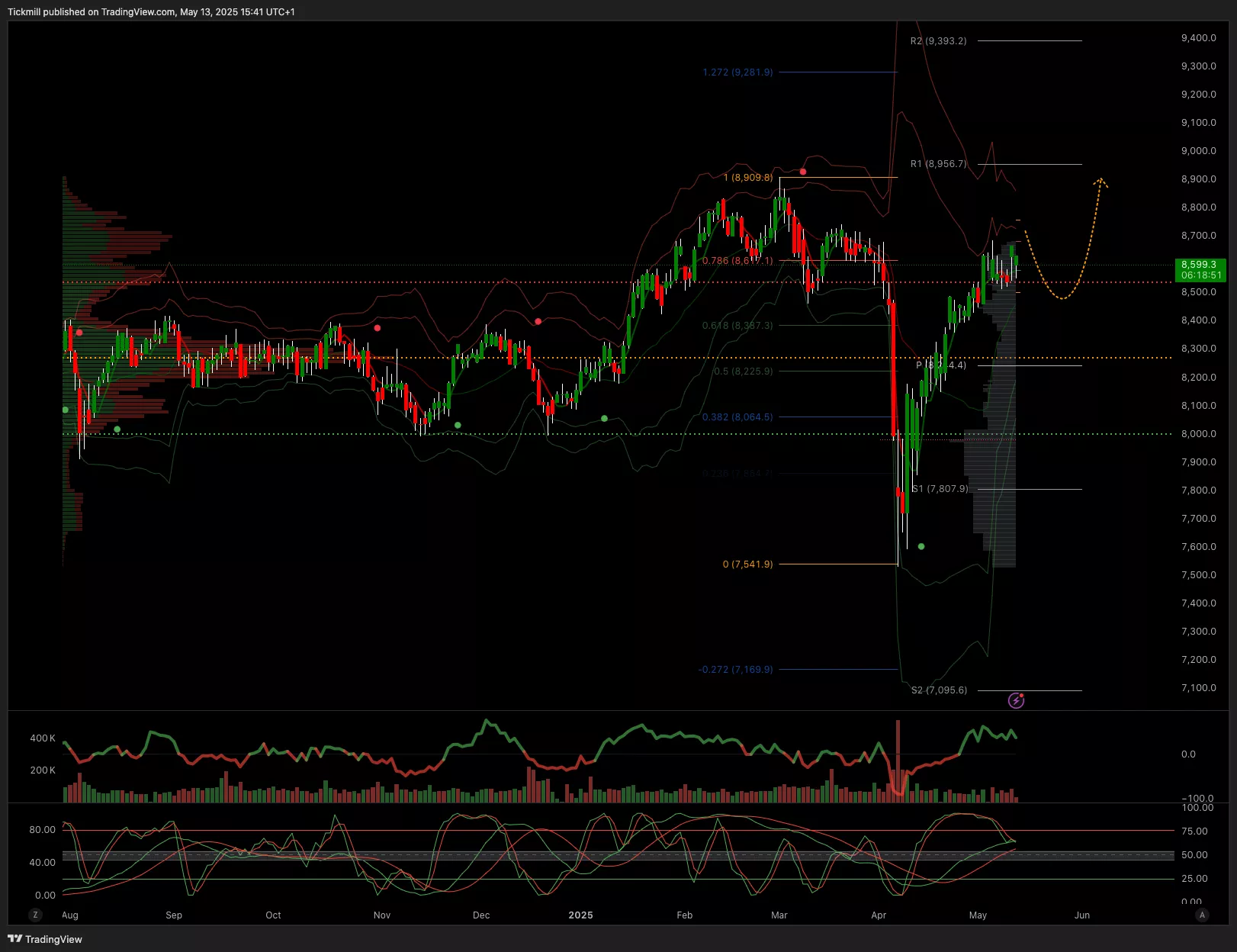
Task: Click the 9,000.0 tick on price scale
Action: tap(1198, 151)
